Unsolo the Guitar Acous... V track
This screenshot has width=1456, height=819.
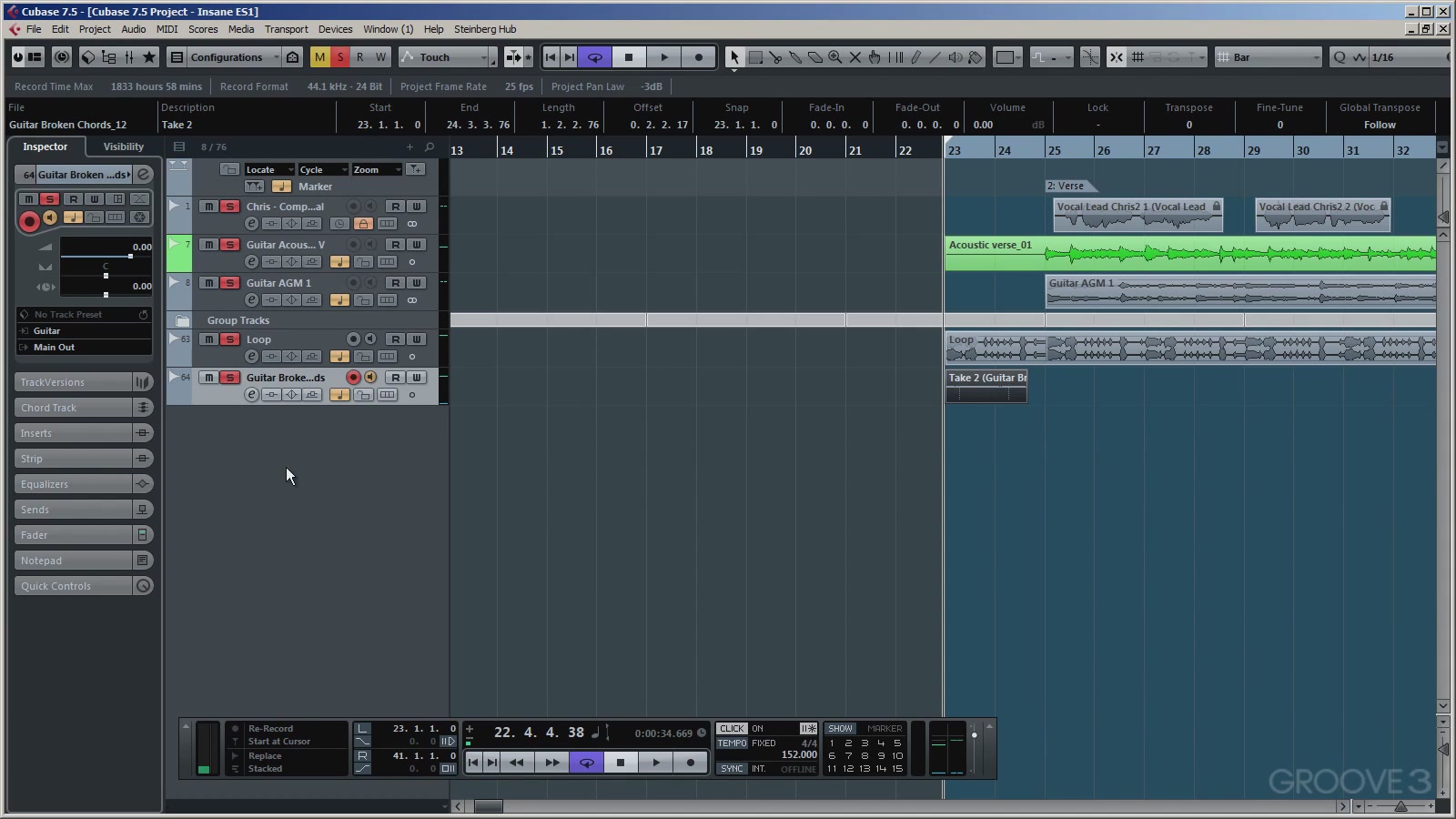click(x=230, y=245)
